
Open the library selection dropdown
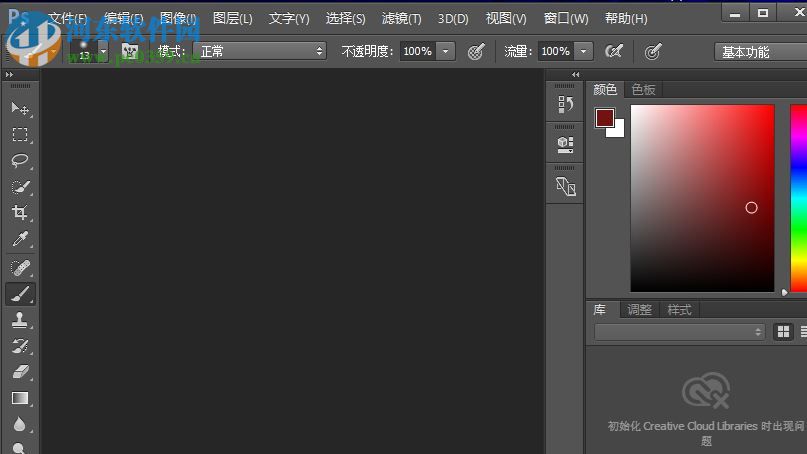[679, 332]
